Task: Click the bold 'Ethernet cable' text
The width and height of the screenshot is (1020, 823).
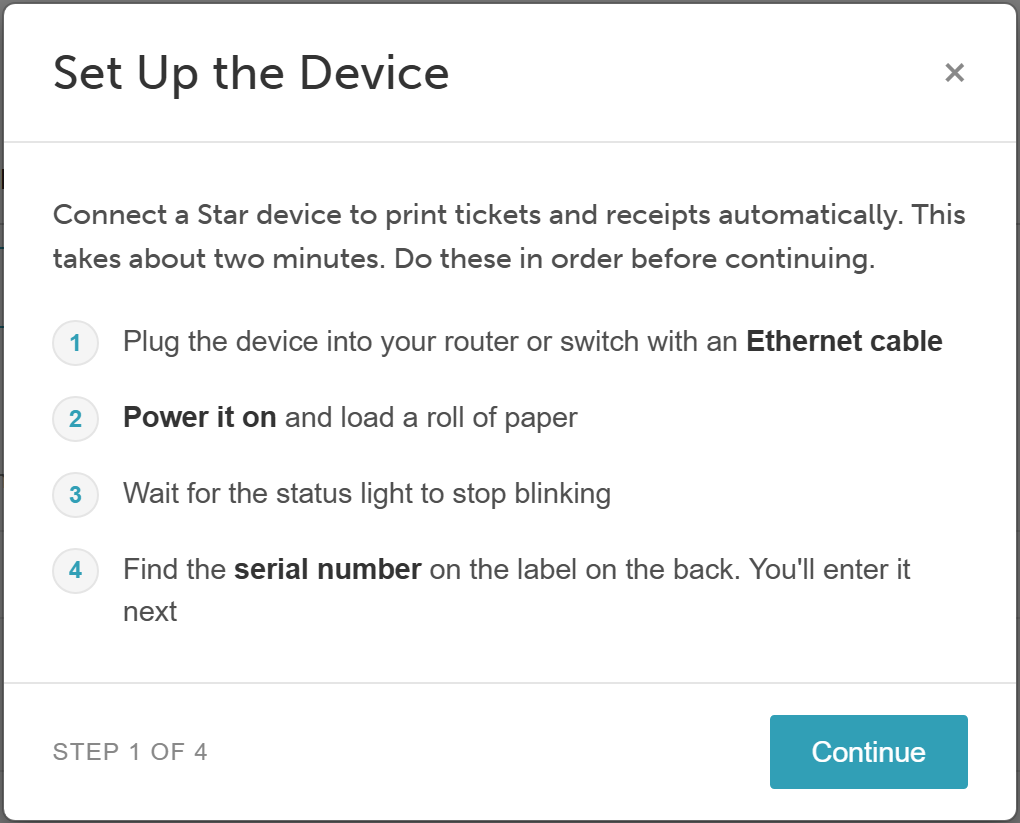Action: 844,342
